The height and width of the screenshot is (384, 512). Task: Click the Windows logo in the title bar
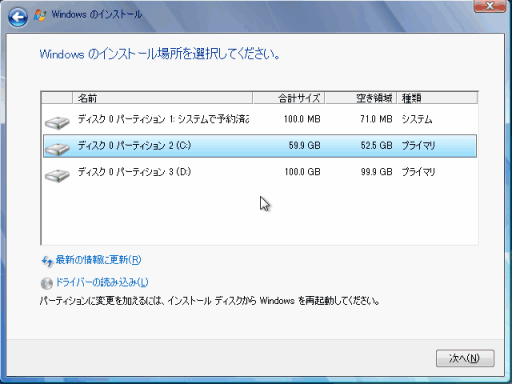[40, 15]
